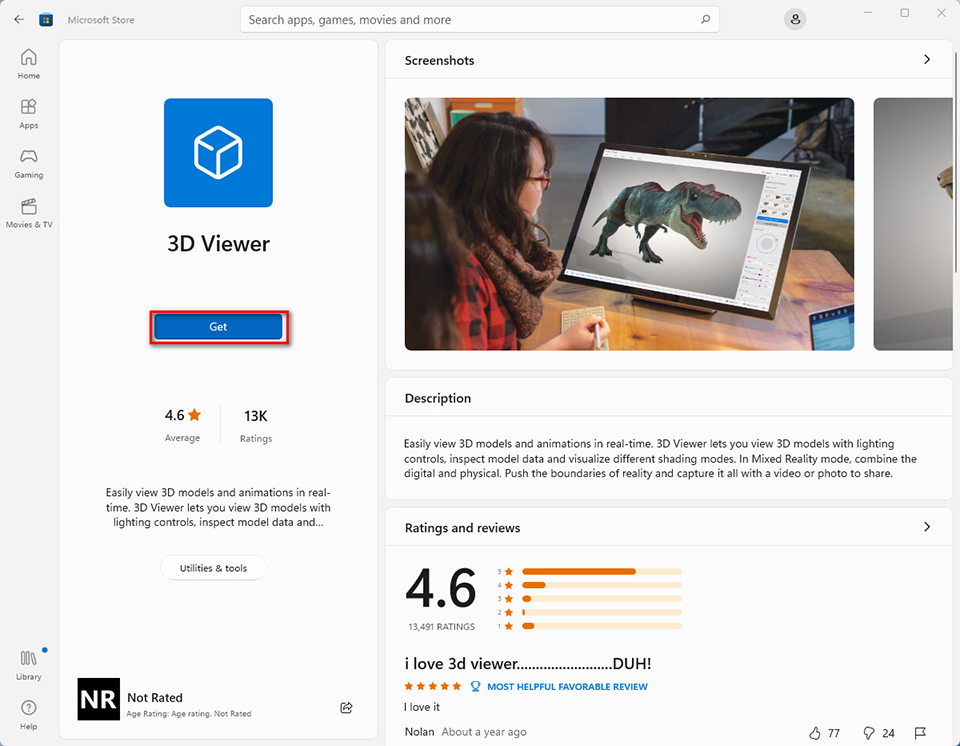The height and width of the screenshot is (746, 960).
Task: Click the 13,491 RATINGS text
Action: click(x=441, y=627)
